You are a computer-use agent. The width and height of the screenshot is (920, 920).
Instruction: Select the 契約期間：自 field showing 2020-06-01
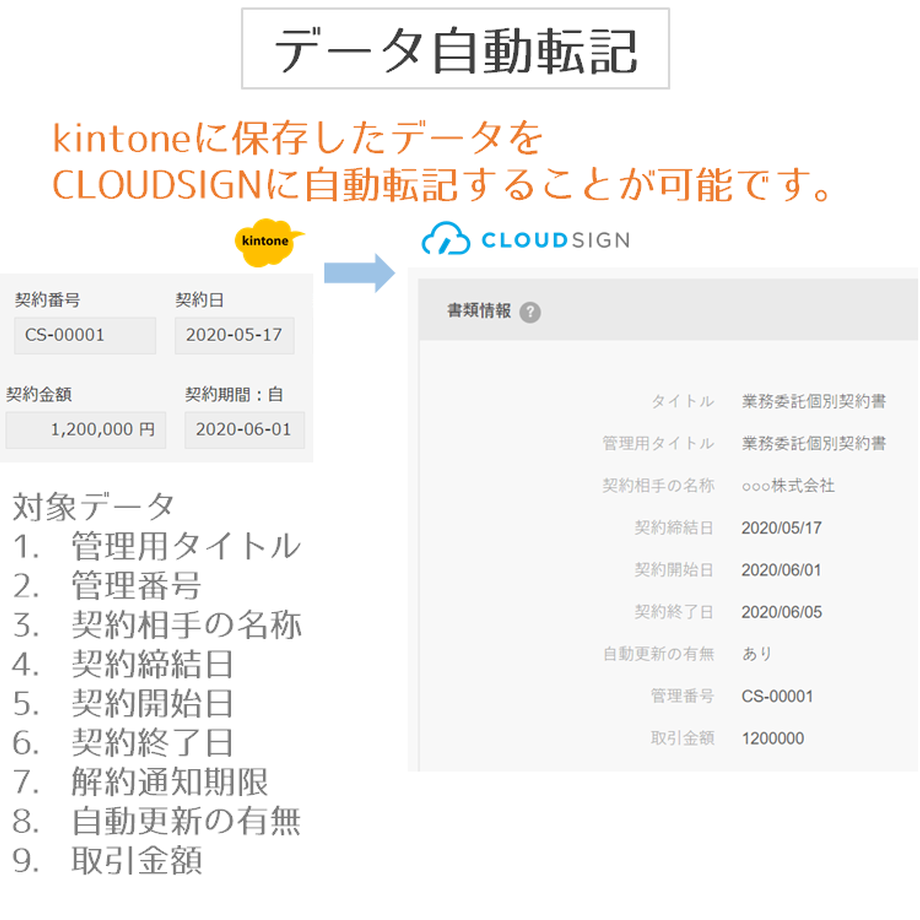click(245, 430)
